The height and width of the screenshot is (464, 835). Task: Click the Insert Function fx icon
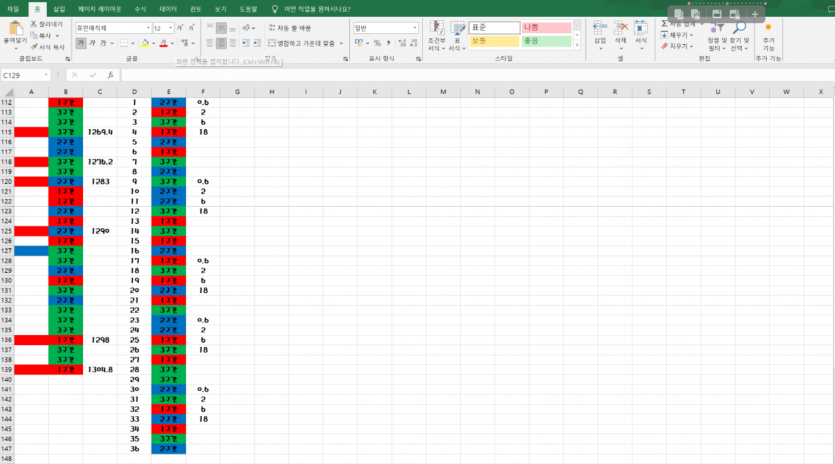pos(110,75)
